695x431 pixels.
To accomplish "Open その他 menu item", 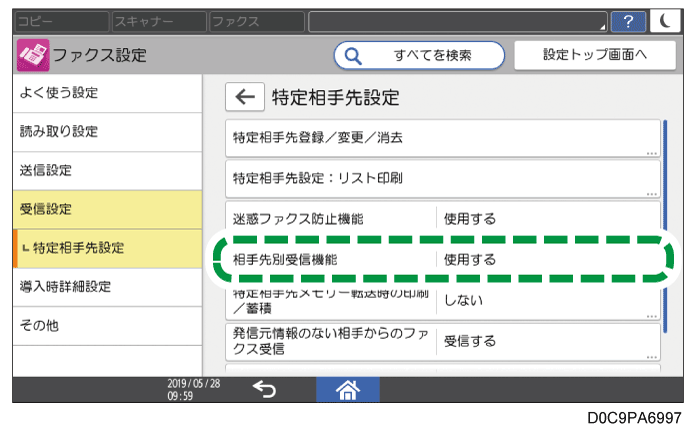I will (x=107, y=325).
